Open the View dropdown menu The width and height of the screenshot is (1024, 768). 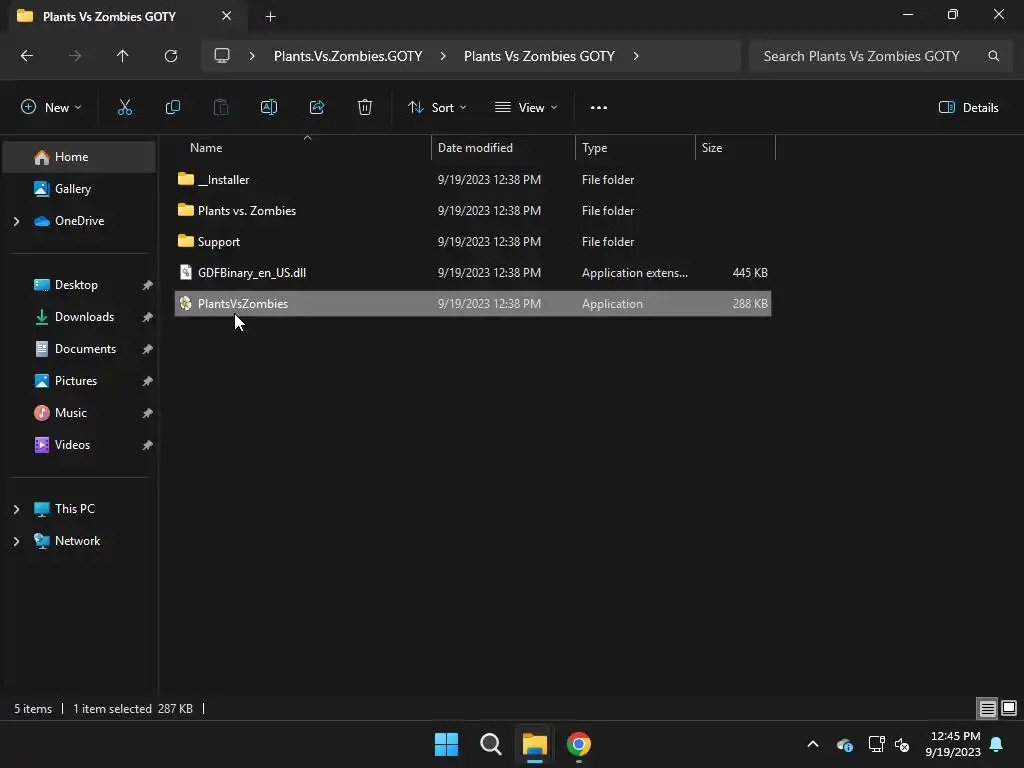[x=526, y=108]
